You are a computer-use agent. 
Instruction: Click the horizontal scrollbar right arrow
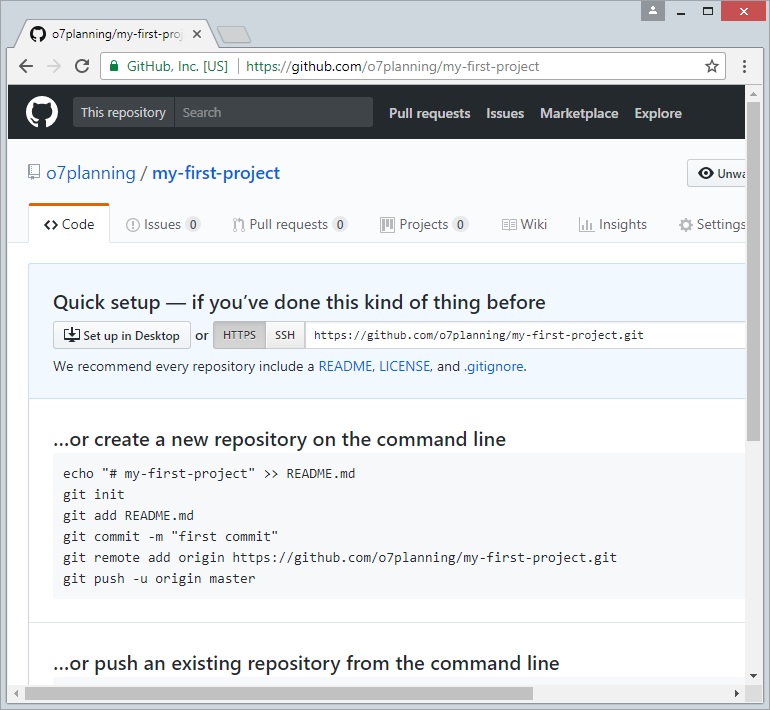click(737, 693)
